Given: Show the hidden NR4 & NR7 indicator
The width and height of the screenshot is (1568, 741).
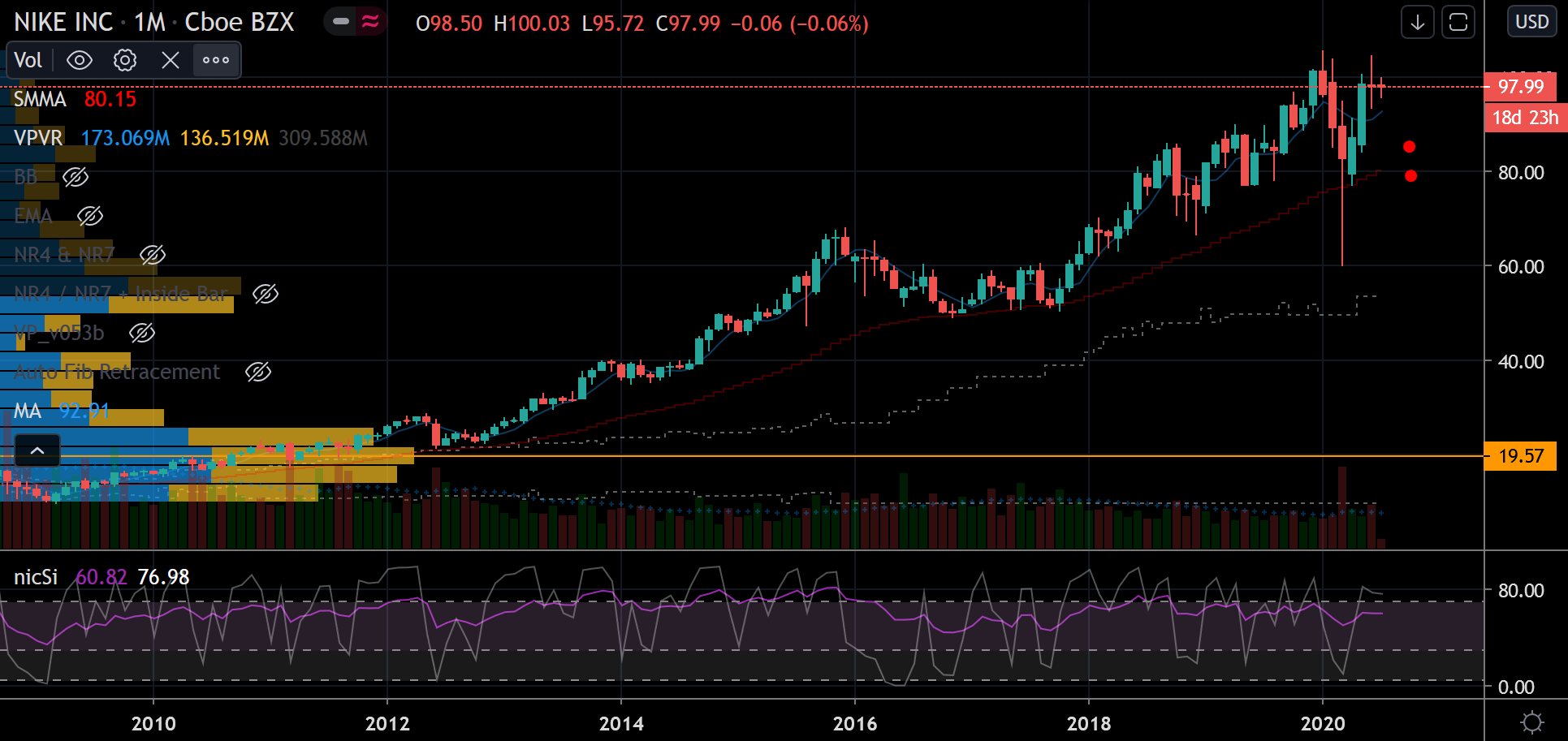Looking at the screenshot, I should (153, 255).
